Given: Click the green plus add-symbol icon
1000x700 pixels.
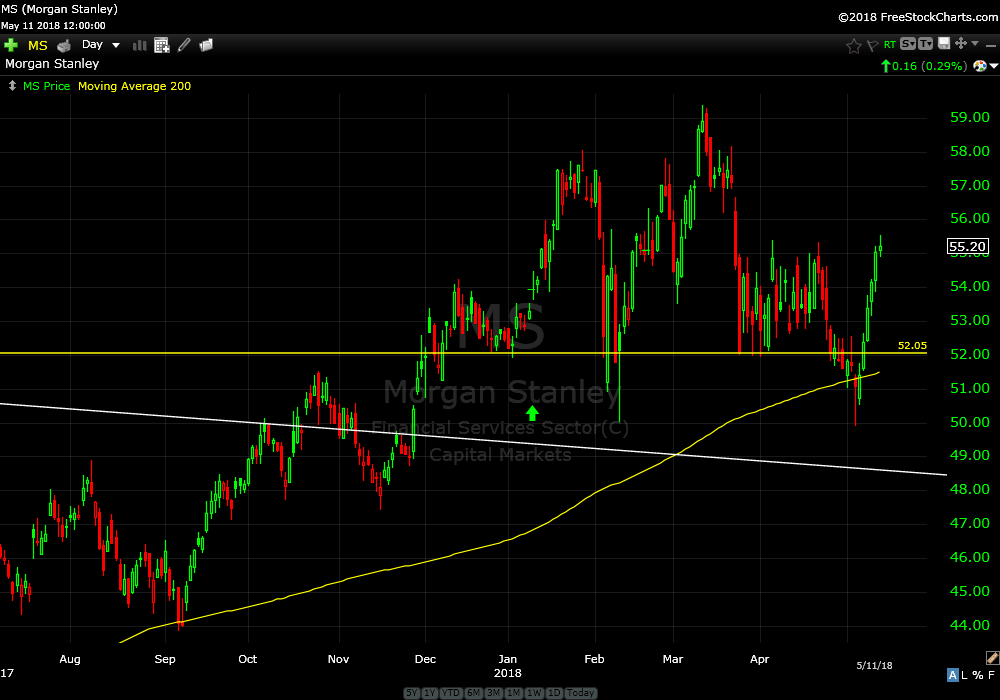Looking at the screenshot, I should pyautogui.click(x=11, y=45).
